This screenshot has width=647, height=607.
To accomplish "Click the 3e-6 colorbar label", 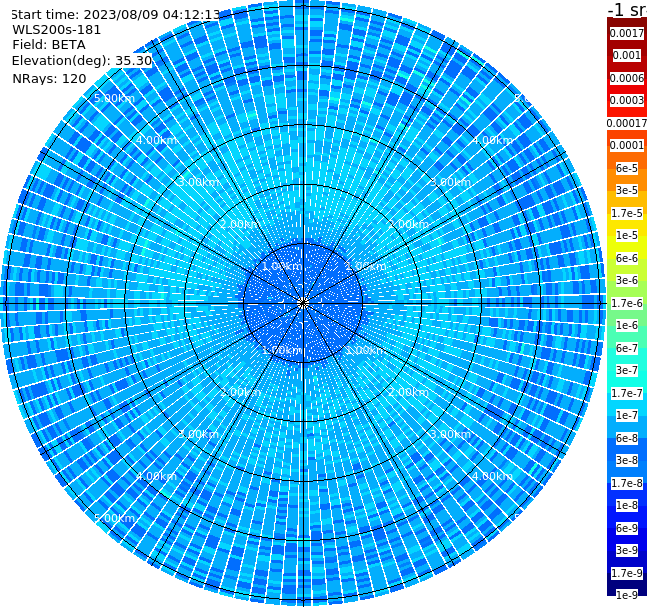I will tap(627, 280).
